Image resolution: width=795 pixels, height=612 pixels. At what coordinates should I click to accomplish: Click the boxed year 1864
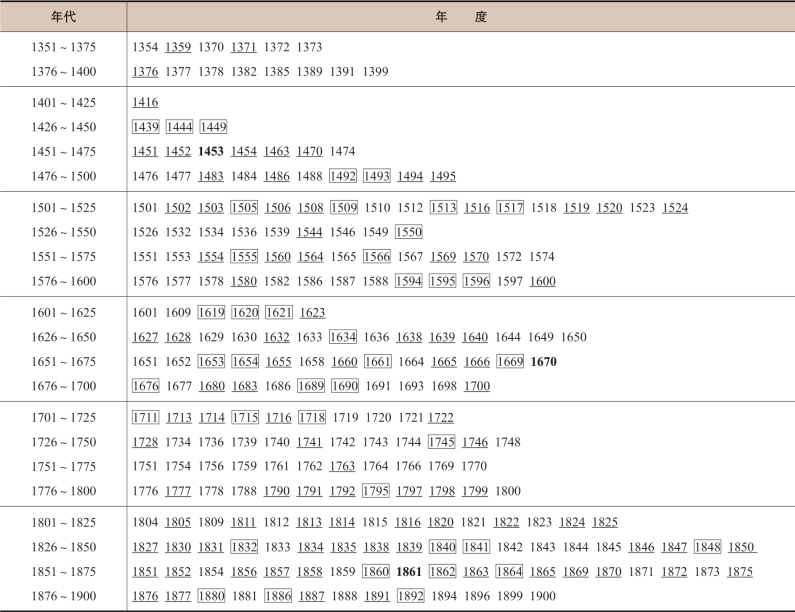pyautogui.click(x=510, y=571)
